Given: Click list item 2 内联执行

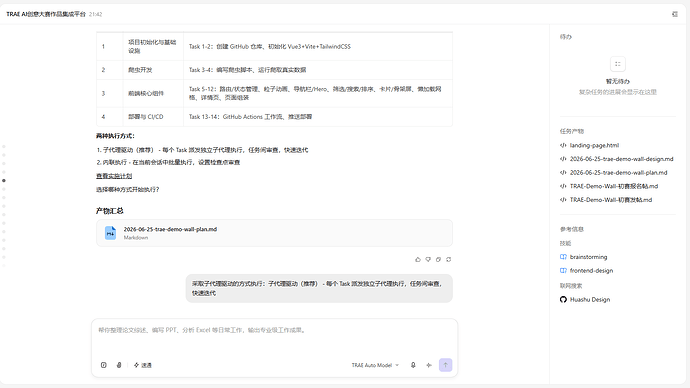Looking at the screenshot, I should [168, 162].
